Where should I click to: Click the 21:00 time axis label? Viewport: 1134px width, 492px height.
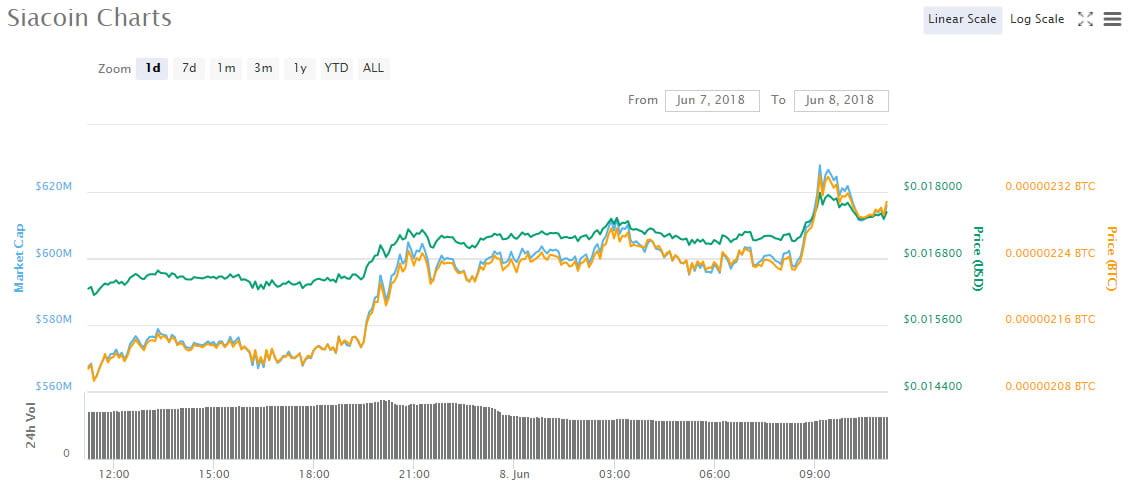(414, 475)
